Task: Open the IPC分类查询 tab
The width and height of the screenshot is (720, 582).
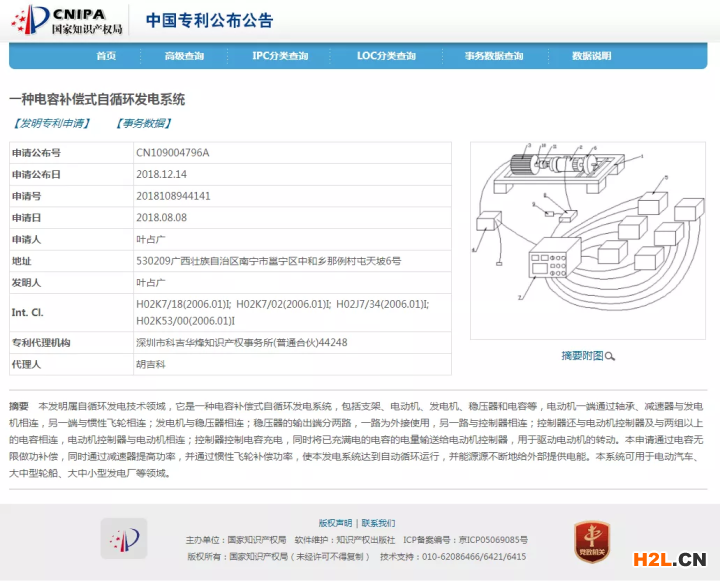Action: click(280, 56)
